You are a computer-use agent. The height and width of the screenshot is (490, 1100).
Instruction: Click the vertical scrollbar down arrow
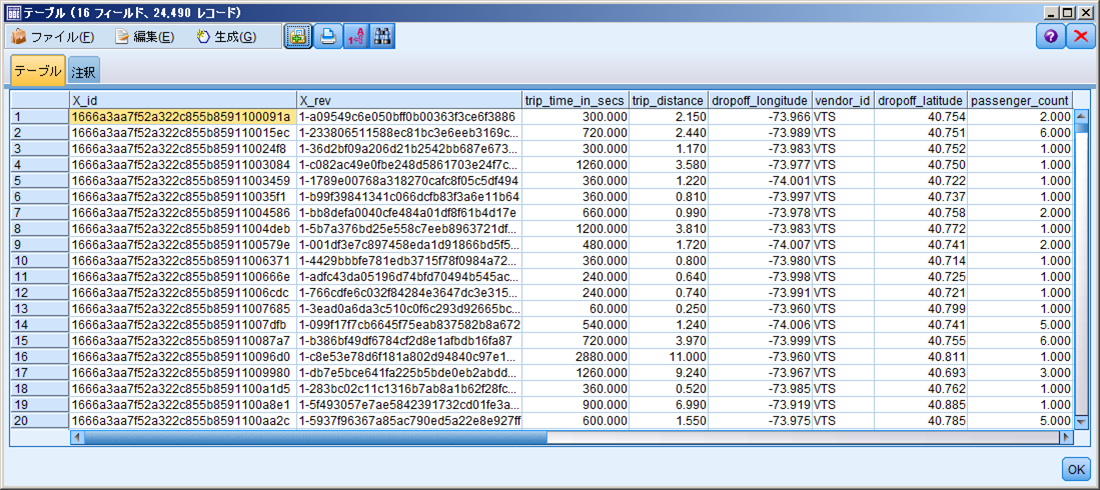pyautogui.click(x=1081, y=422)
